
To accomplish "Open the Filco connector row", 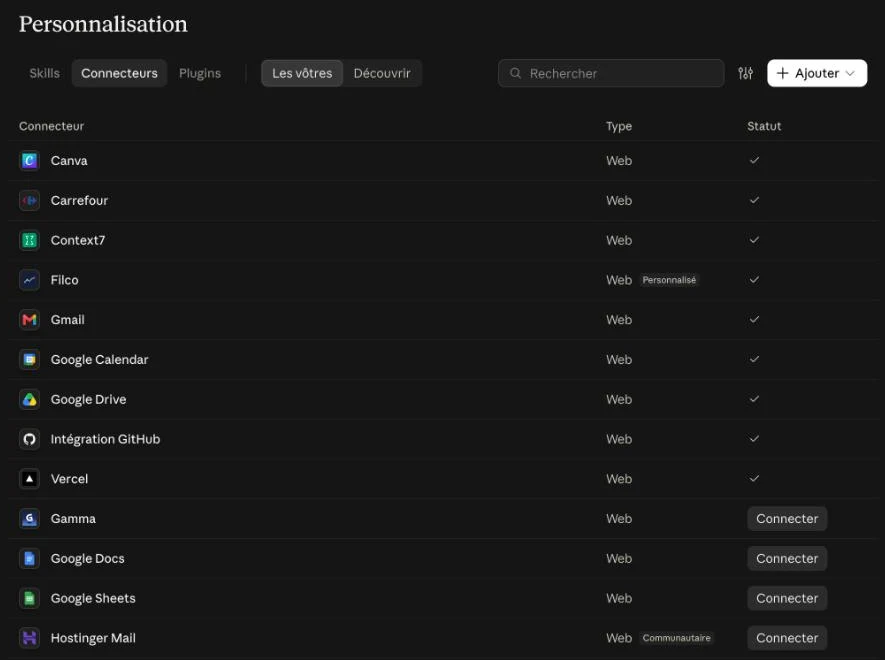I will [x=443, y=280].
